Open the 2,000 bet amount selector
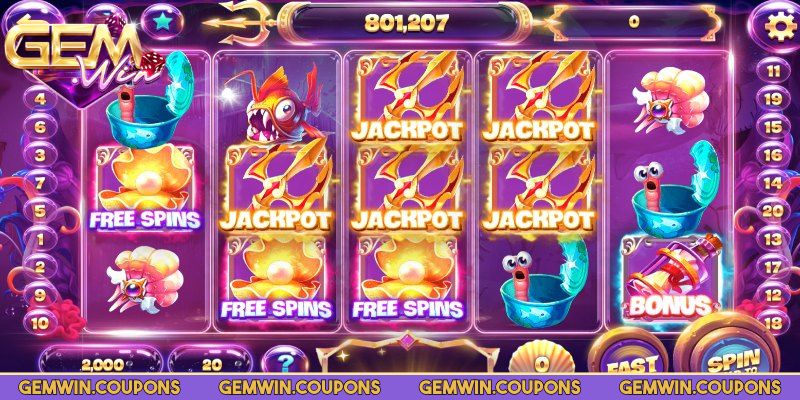The width and height of the screenshot is (800, 400). (x=103, y=363)
